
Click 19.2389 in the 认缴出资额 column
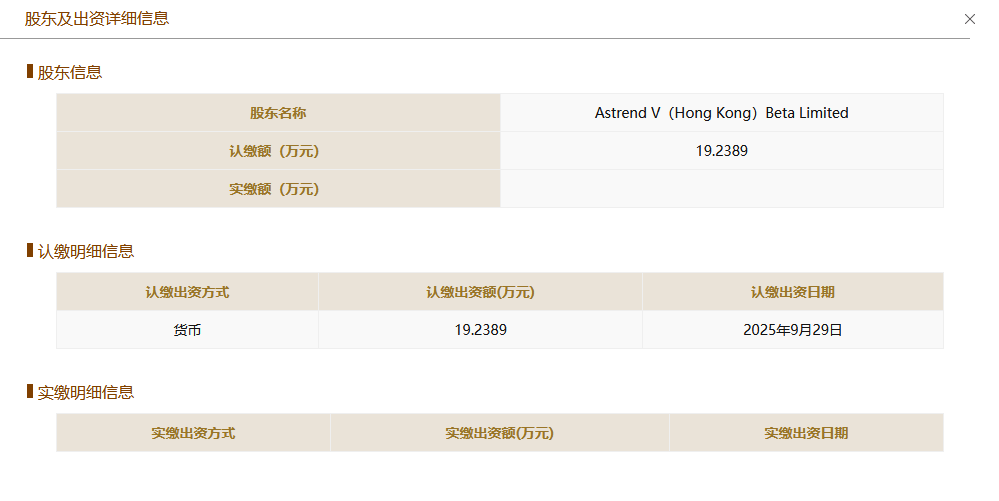click(480, 330)
